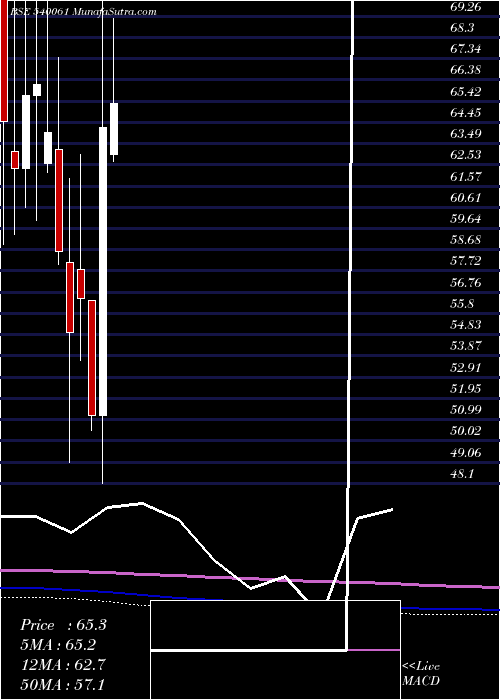The image size is (500, 700).
Task: Click the 56.76 price axis label
Action: pos(466,284)
